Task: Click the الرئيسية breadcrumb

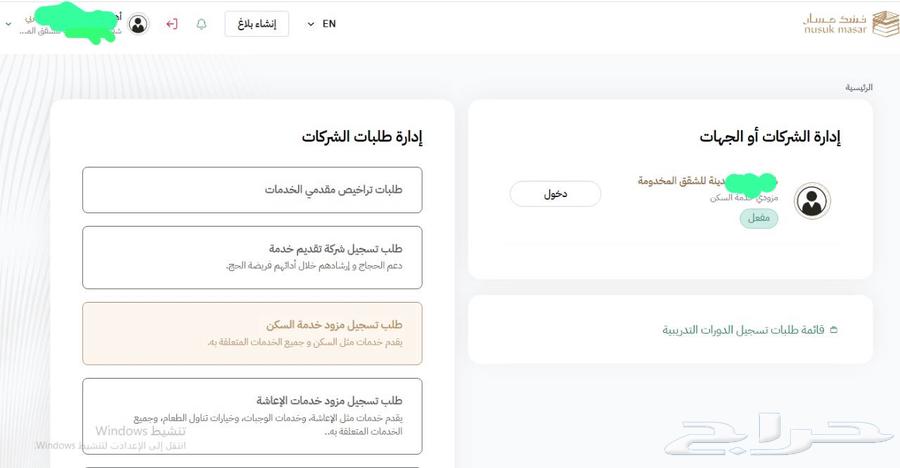Action: coord(859,88)
